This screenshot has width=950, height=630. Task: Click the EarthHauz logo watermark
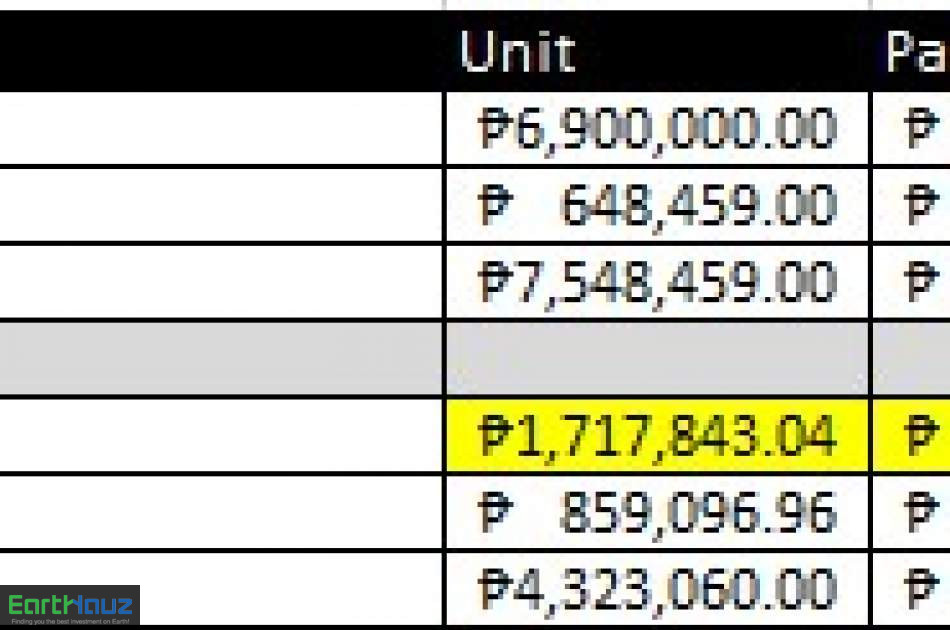pyautogui.click(x=70, y=605)
